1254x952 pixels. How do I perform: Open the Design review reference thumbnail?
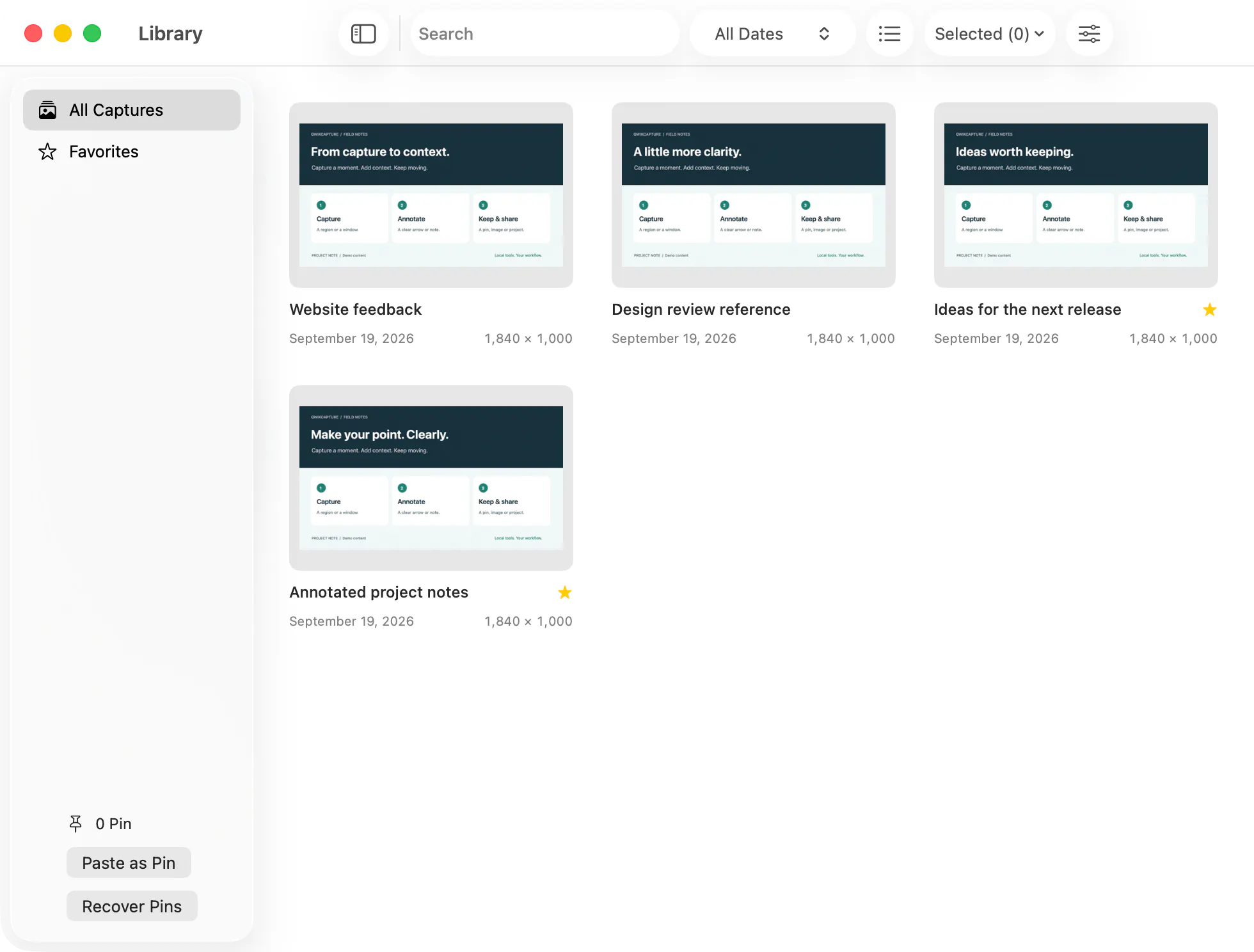[754, 195]
